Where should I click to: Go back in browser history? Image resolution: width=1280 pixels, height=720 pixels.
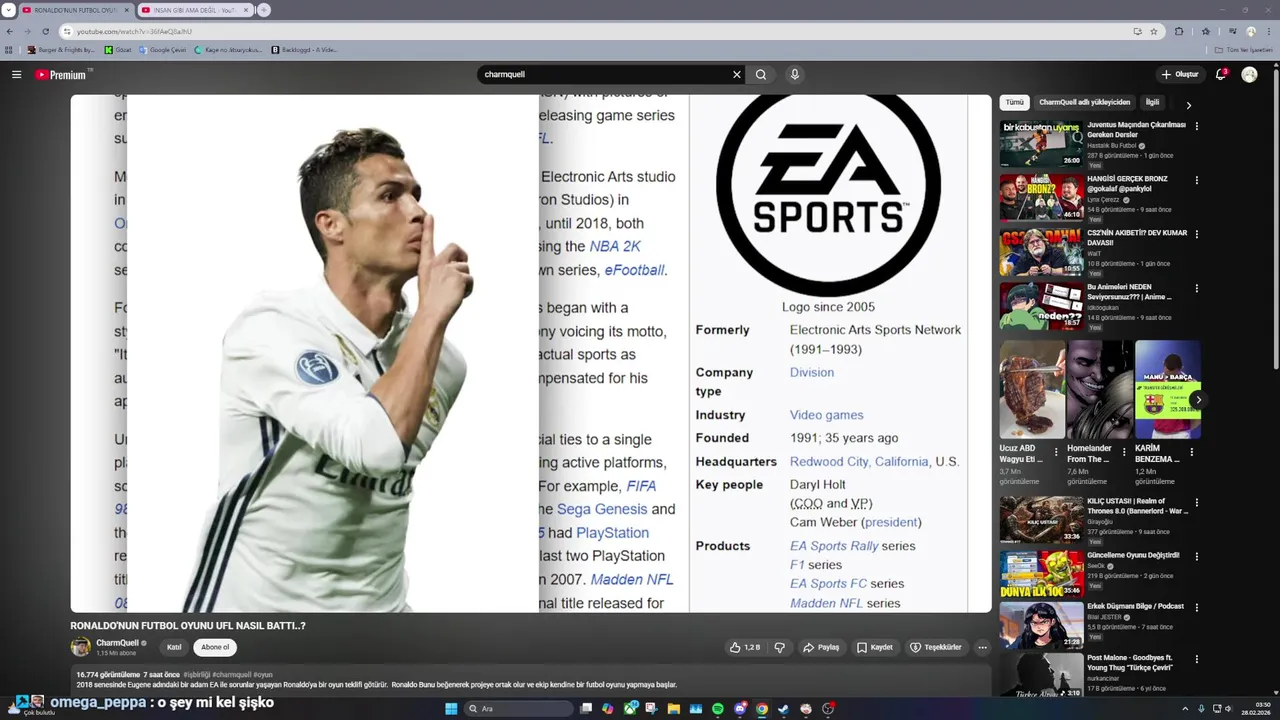click(10, 31)
